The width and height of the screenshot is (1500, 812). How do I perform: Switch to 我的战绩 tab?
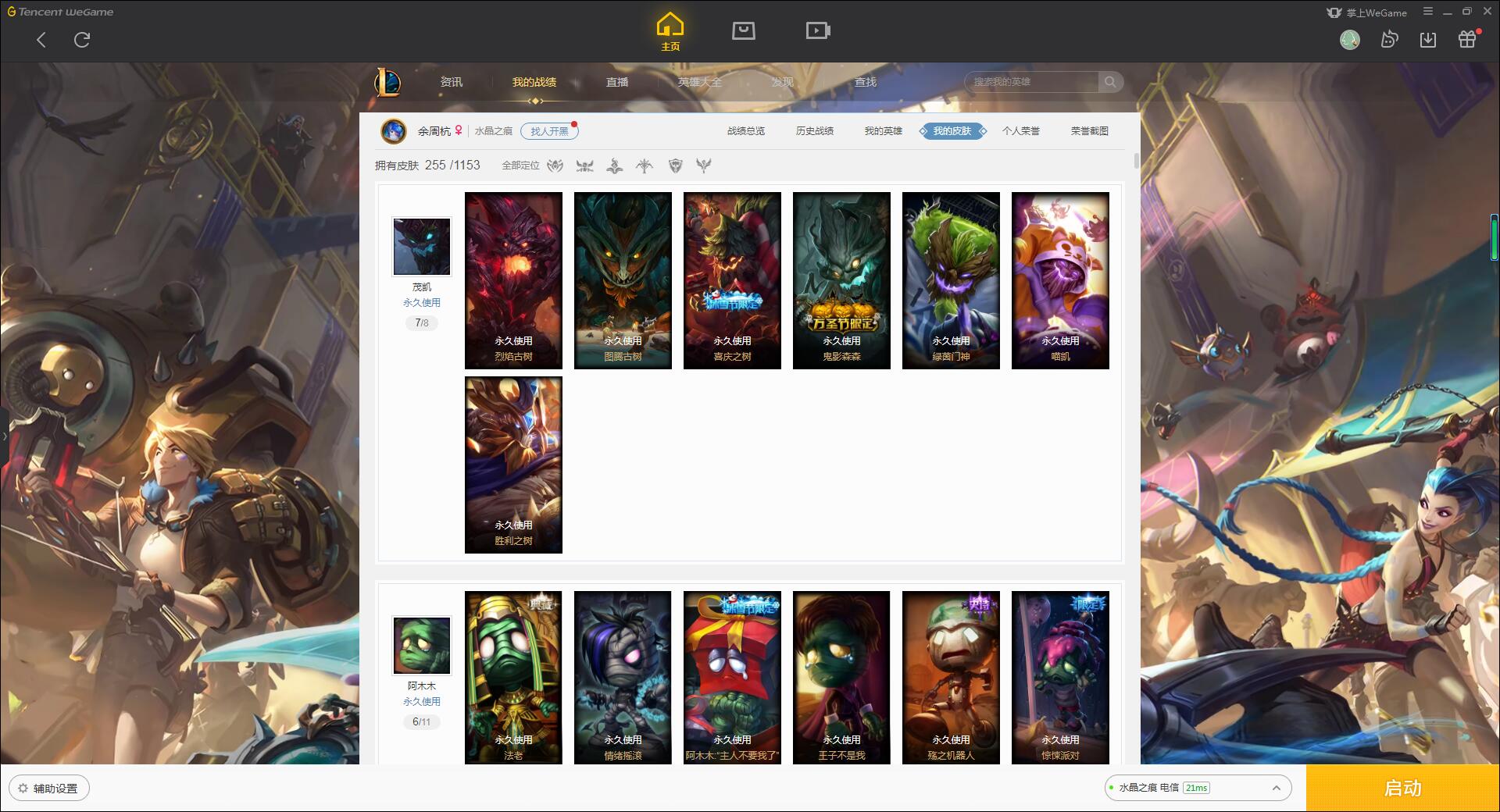(x=534, y=82)
